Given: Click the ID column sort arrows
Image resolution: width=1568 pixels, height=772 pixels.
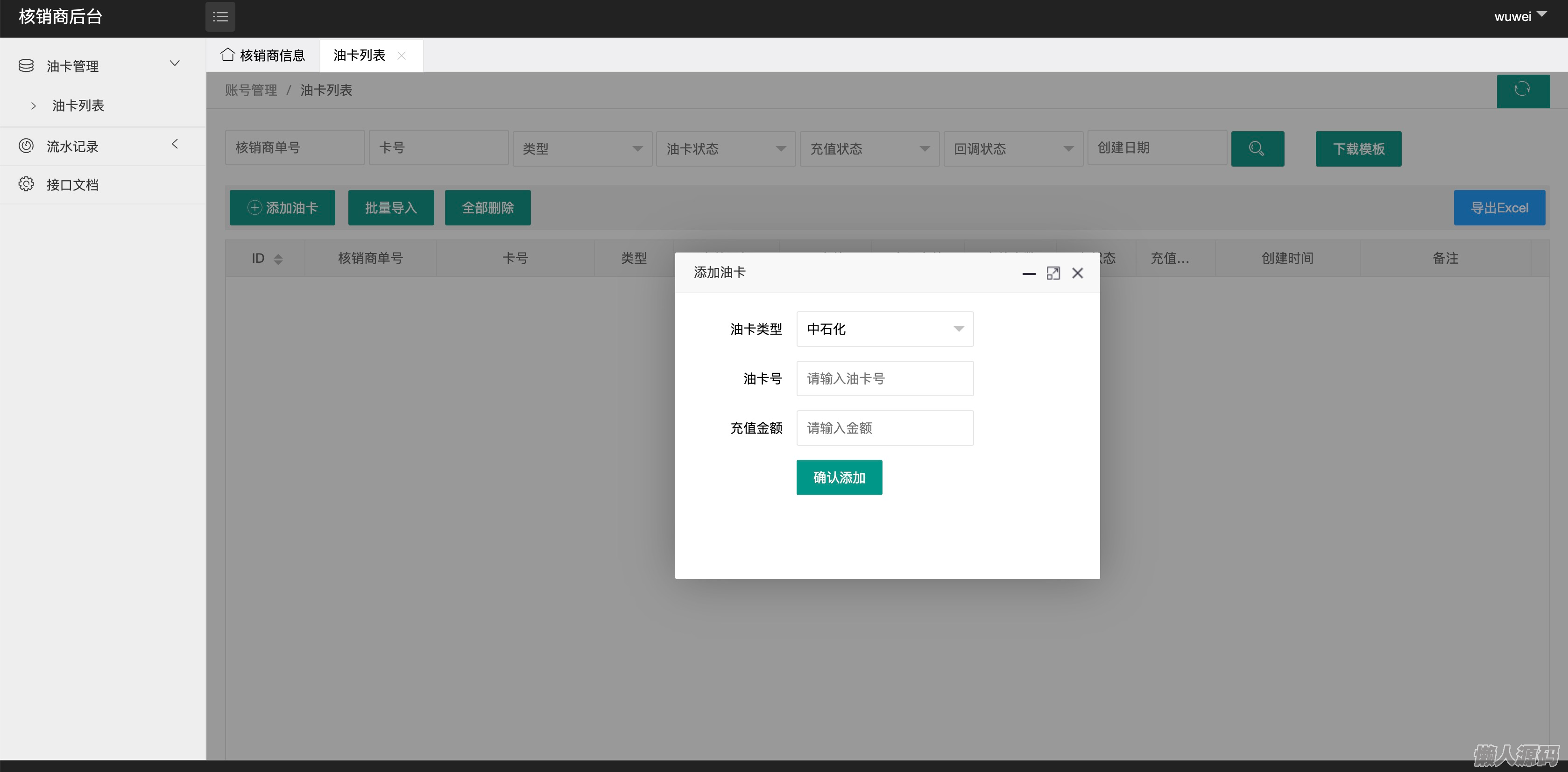Looking at the screenshot, I should point(278,259).
